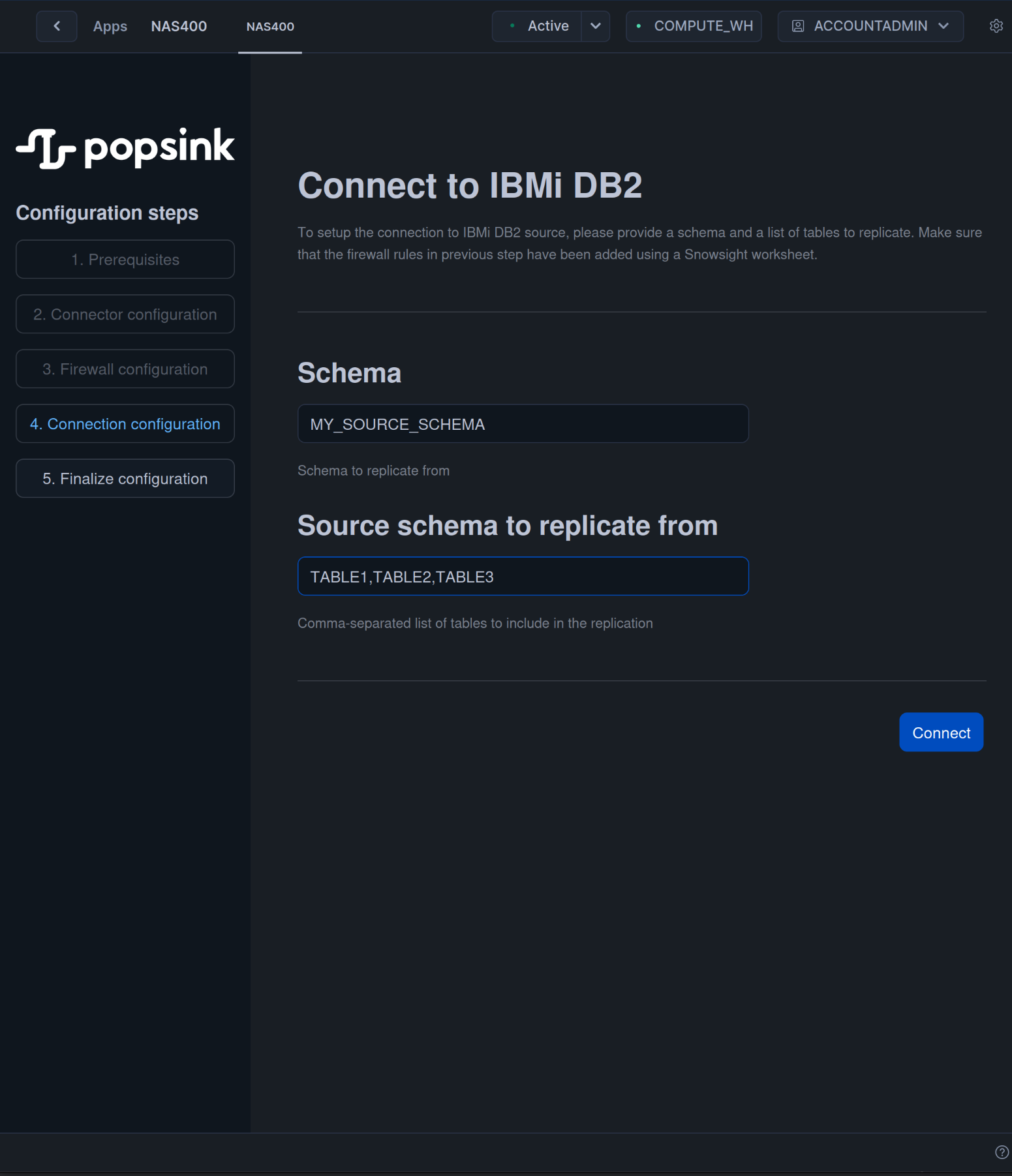Viewport: 1012px width, 1176px height.
Task: Click the 'Connect to IBMi DB2' heading
Action: [470, 185]
